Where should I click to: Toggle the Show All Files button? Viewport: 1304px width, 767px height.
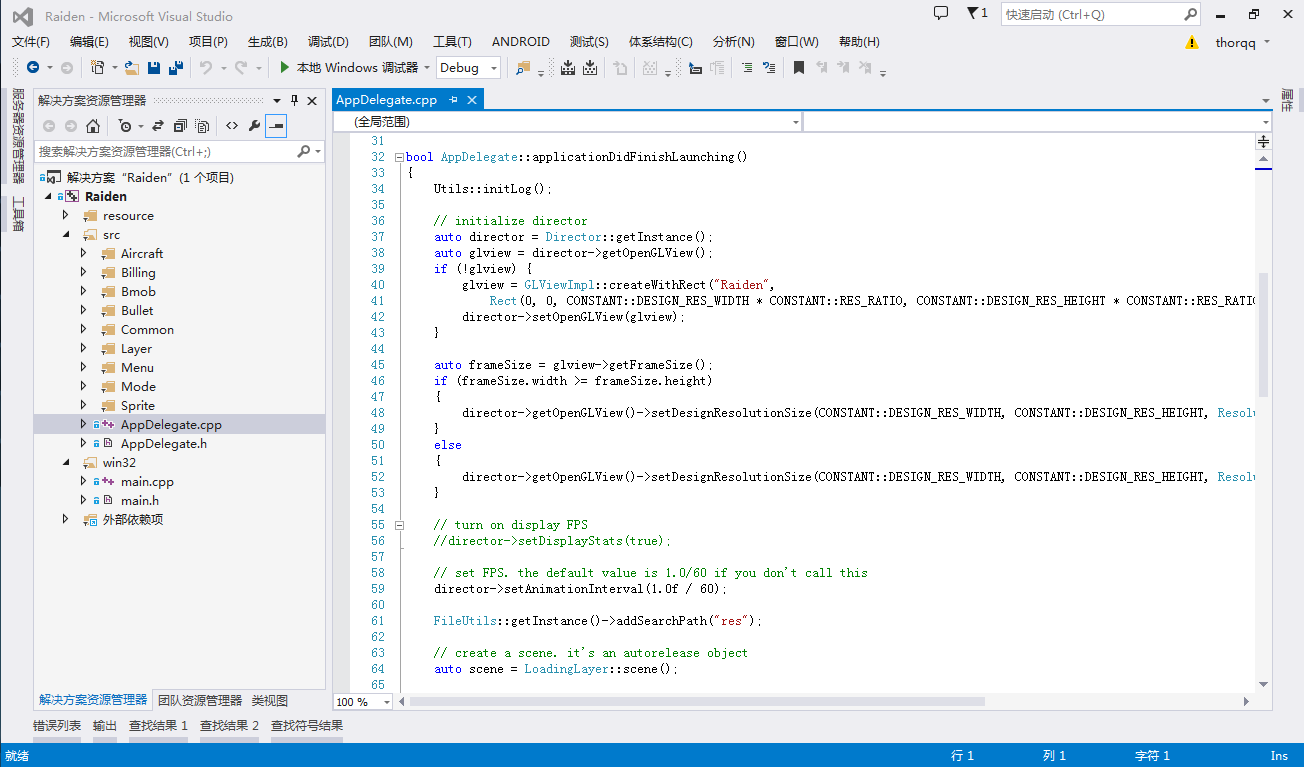[x=203, y=126]
